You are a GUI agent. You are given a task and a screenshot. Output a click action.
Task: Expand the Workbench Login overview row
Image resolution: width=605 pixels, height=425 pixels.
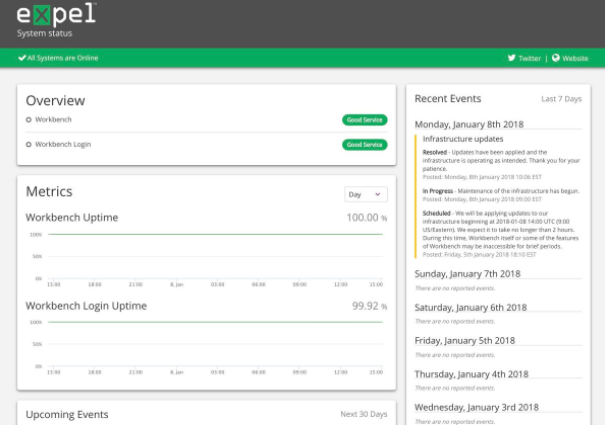206,144
